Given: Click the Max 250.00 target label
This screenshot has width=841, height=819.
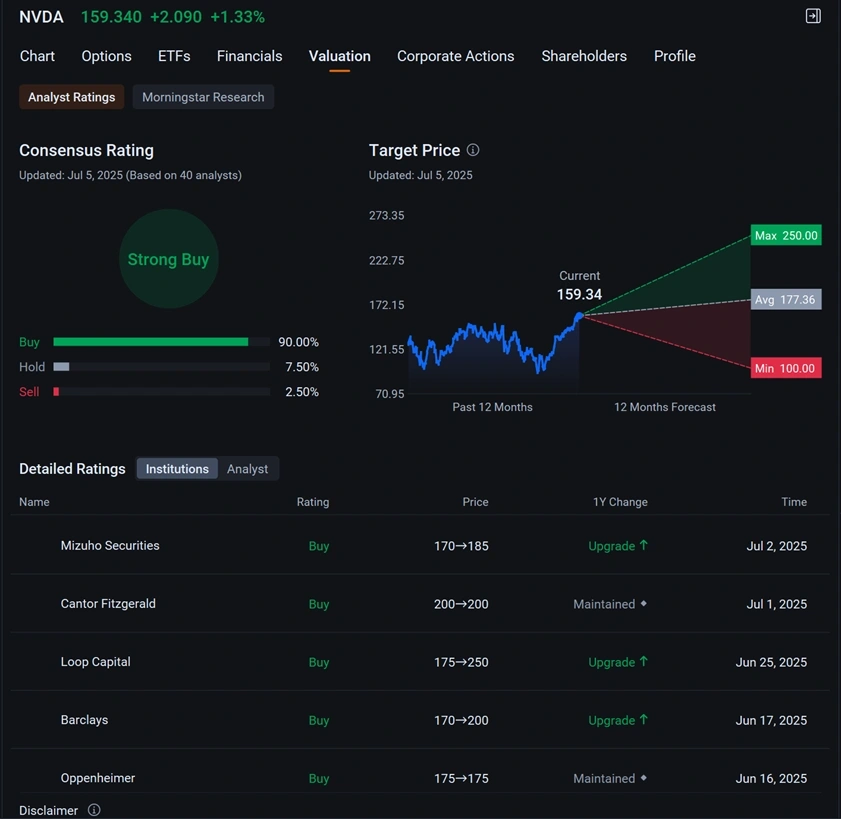Looking at the screenshot, I should 786,235.
